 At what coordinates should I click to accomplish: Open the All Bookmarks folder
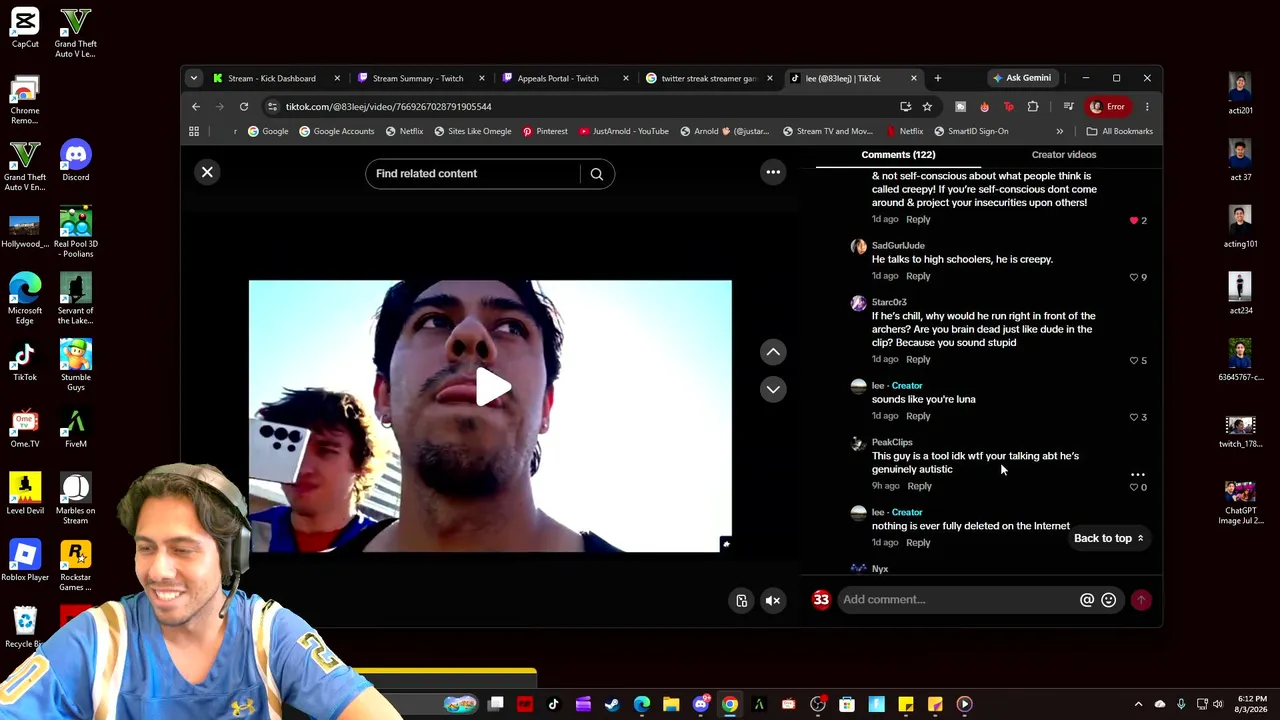coord(1120,131)
